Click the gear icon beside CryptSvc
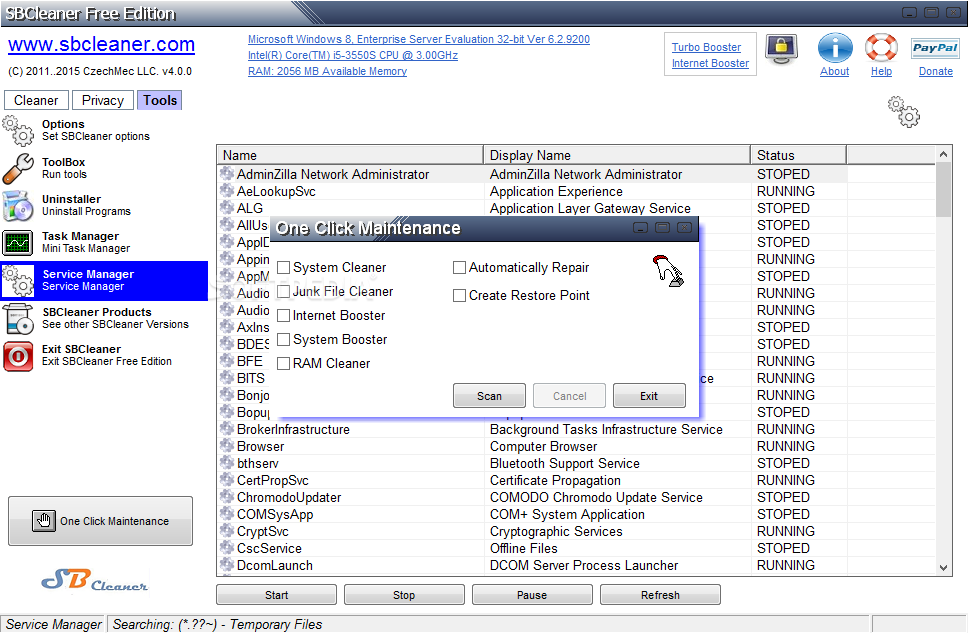 (x=227, y=531)
